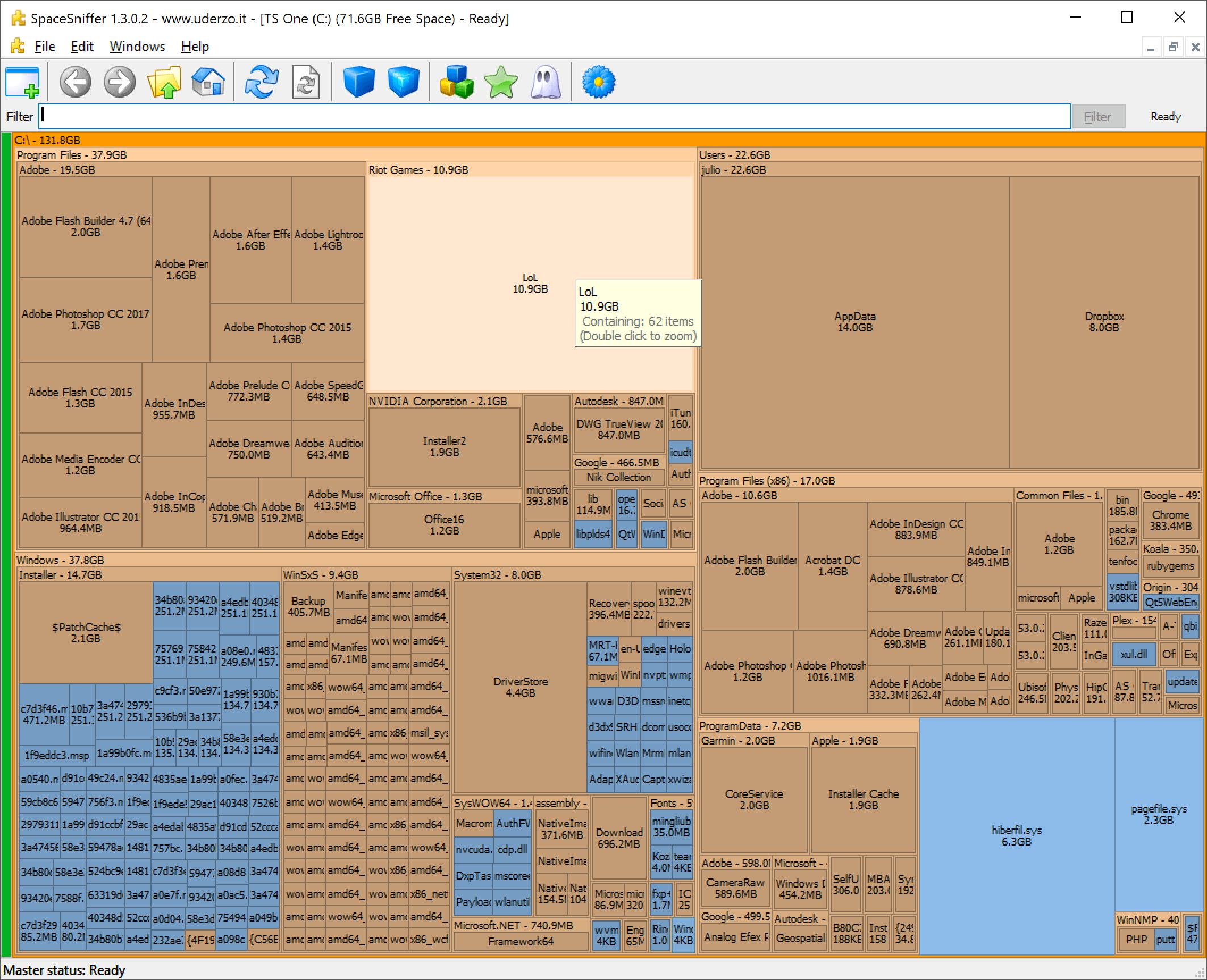The width and height of the screenshot is (1207, 980).
Task: Open the Help menu
Action: (195, 47)
